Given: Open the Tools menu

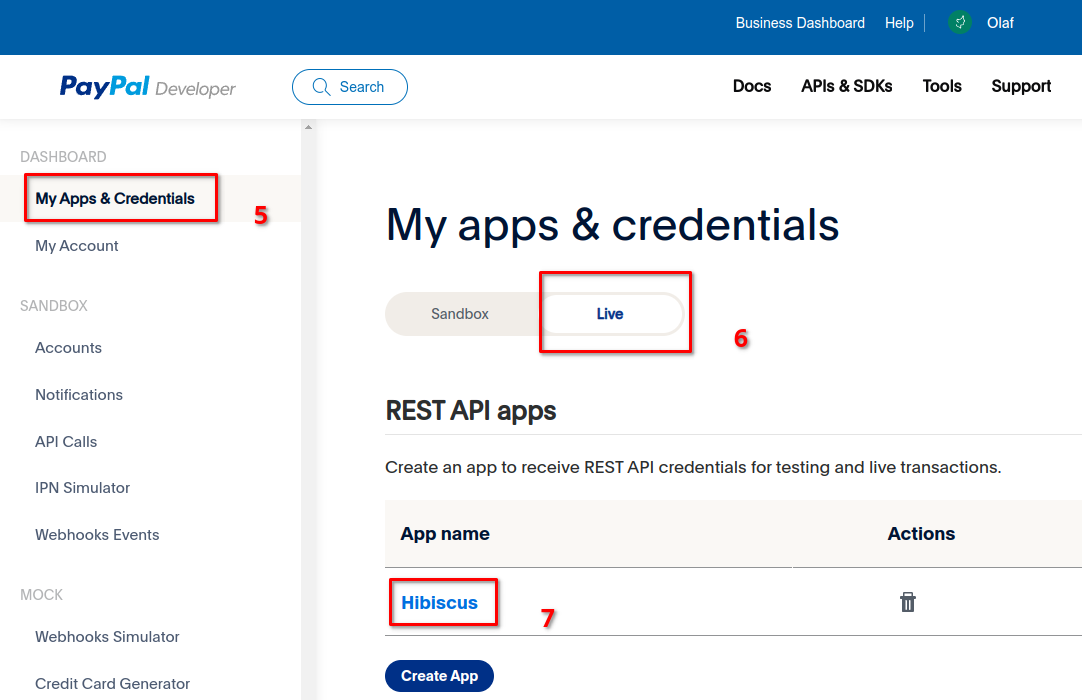Looking at the screenshot, I should point(942,86).
